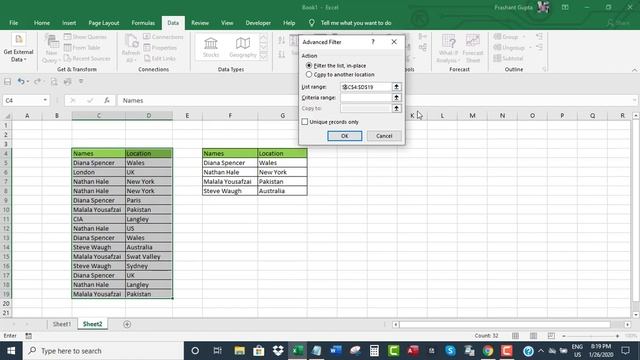Open Task View on the taskbar
This screenshot has width=640, height=360.
tap(217, 351)
